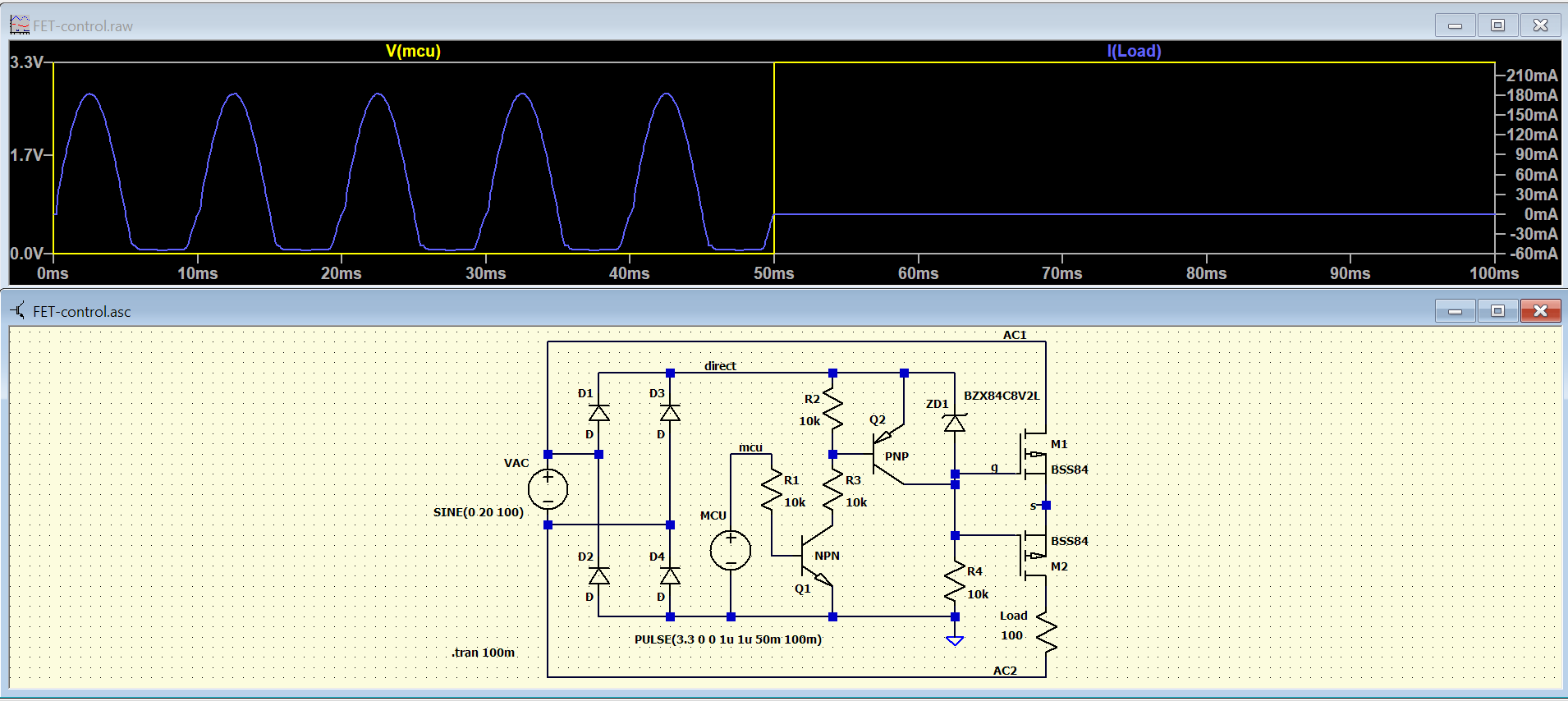Screen dimensions: 1568x701
Task: Select MOSFET M2 symbol
Action: point(1034,556)
